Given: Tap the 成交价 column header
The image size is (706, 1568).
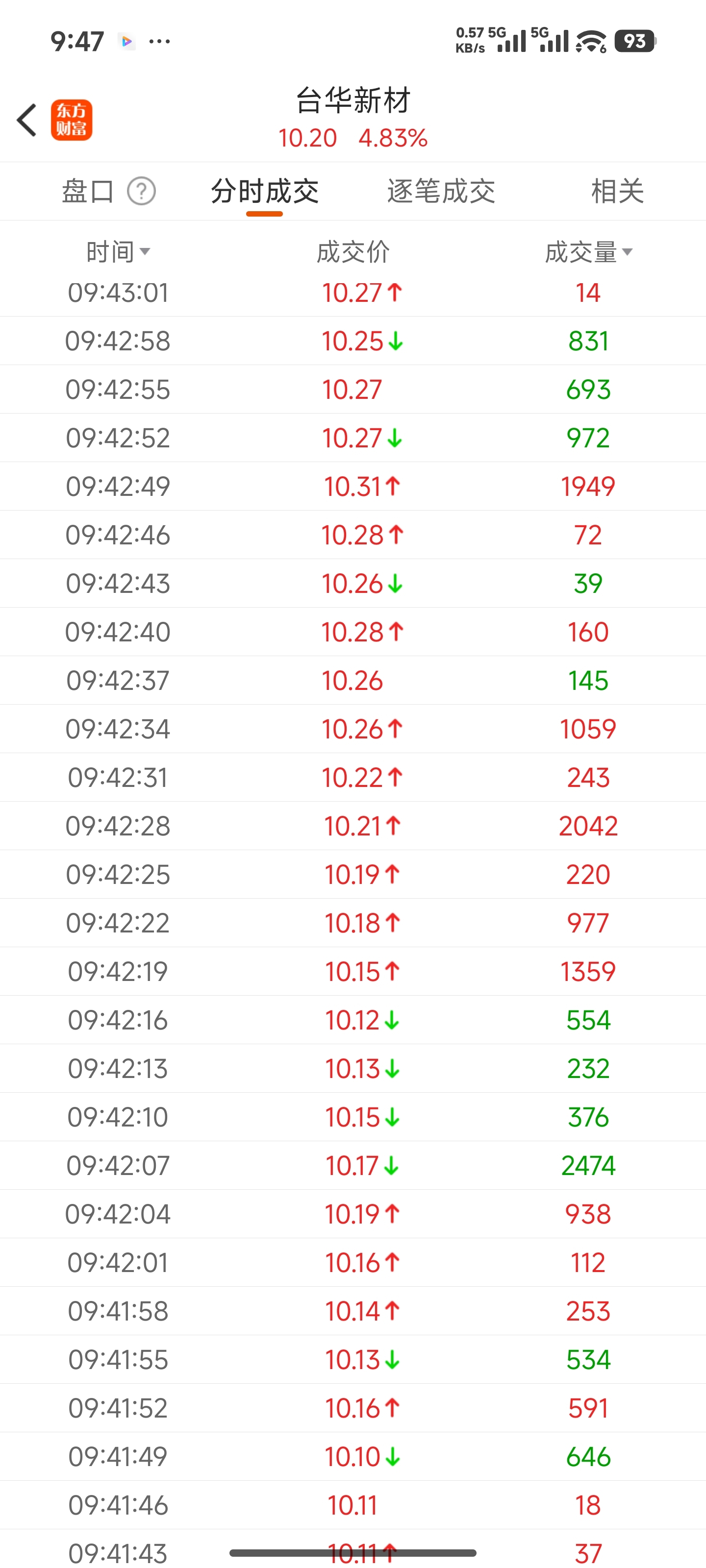Looking at the screenshot, I should tap(353, 251).
